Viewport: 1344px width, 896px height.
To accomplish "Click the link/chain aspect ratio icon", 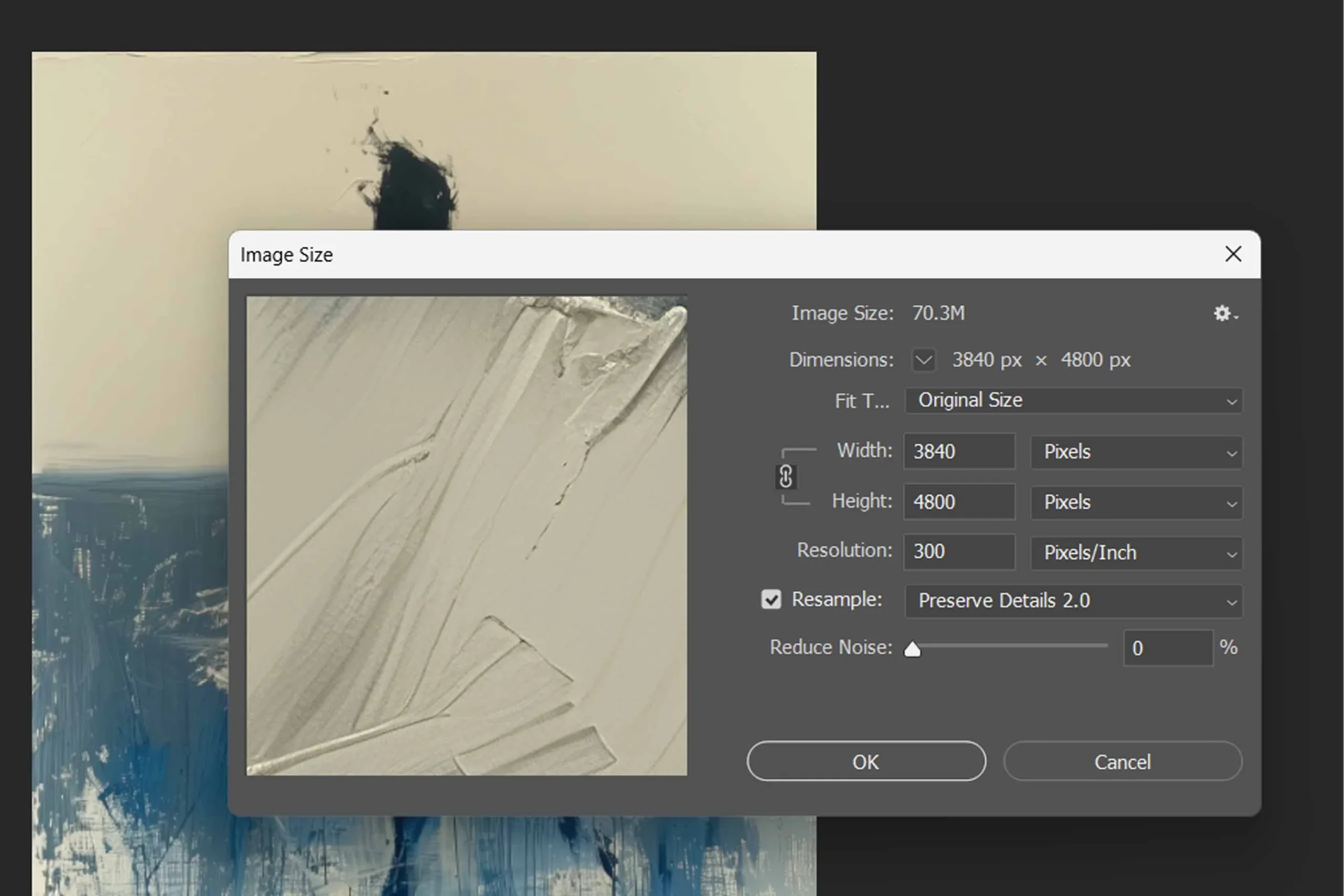I will coord(786,477).
